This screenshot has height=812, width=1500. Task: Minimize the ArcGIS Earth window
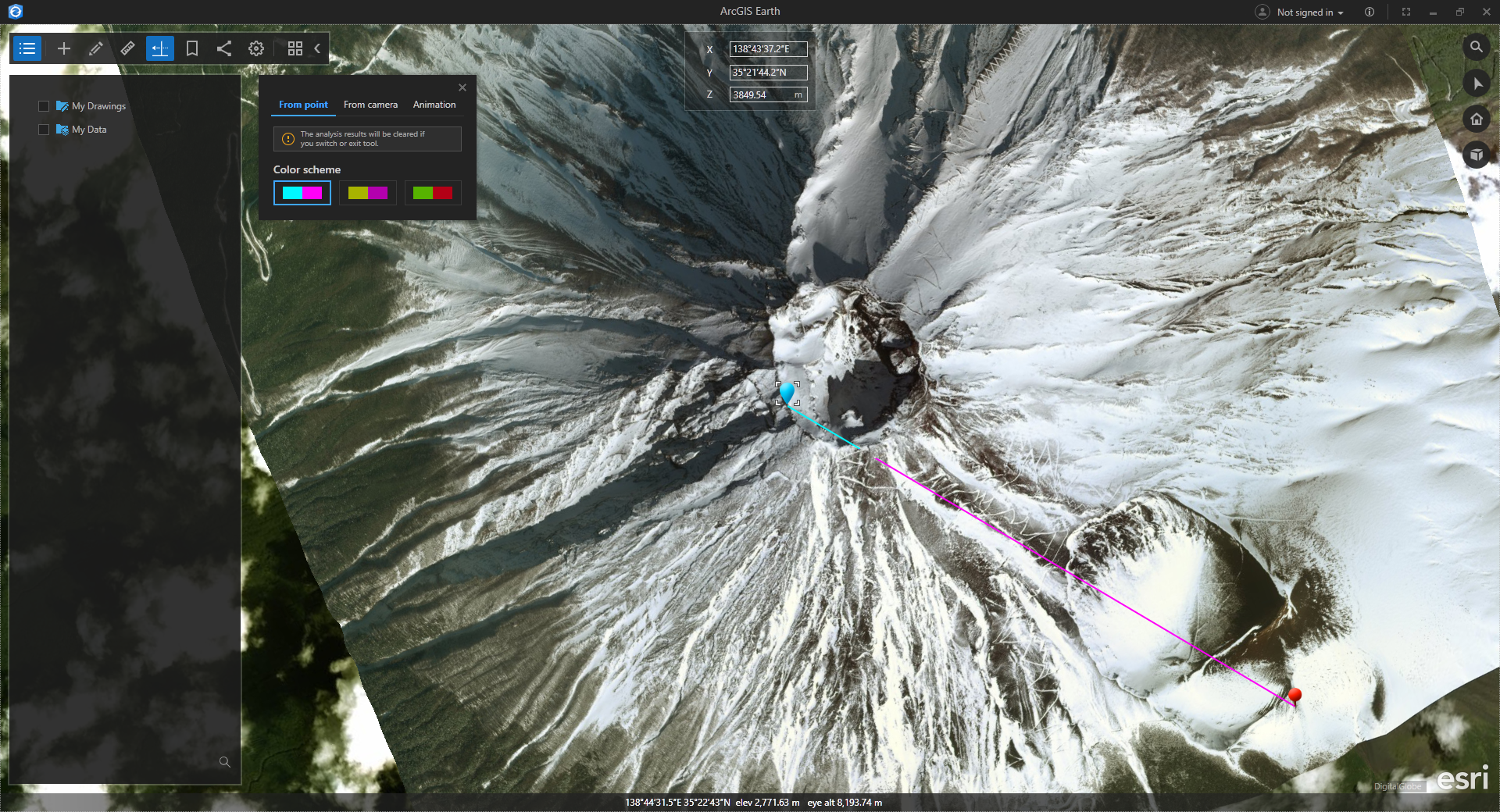pyautogui.click(x=1433, y=12)
